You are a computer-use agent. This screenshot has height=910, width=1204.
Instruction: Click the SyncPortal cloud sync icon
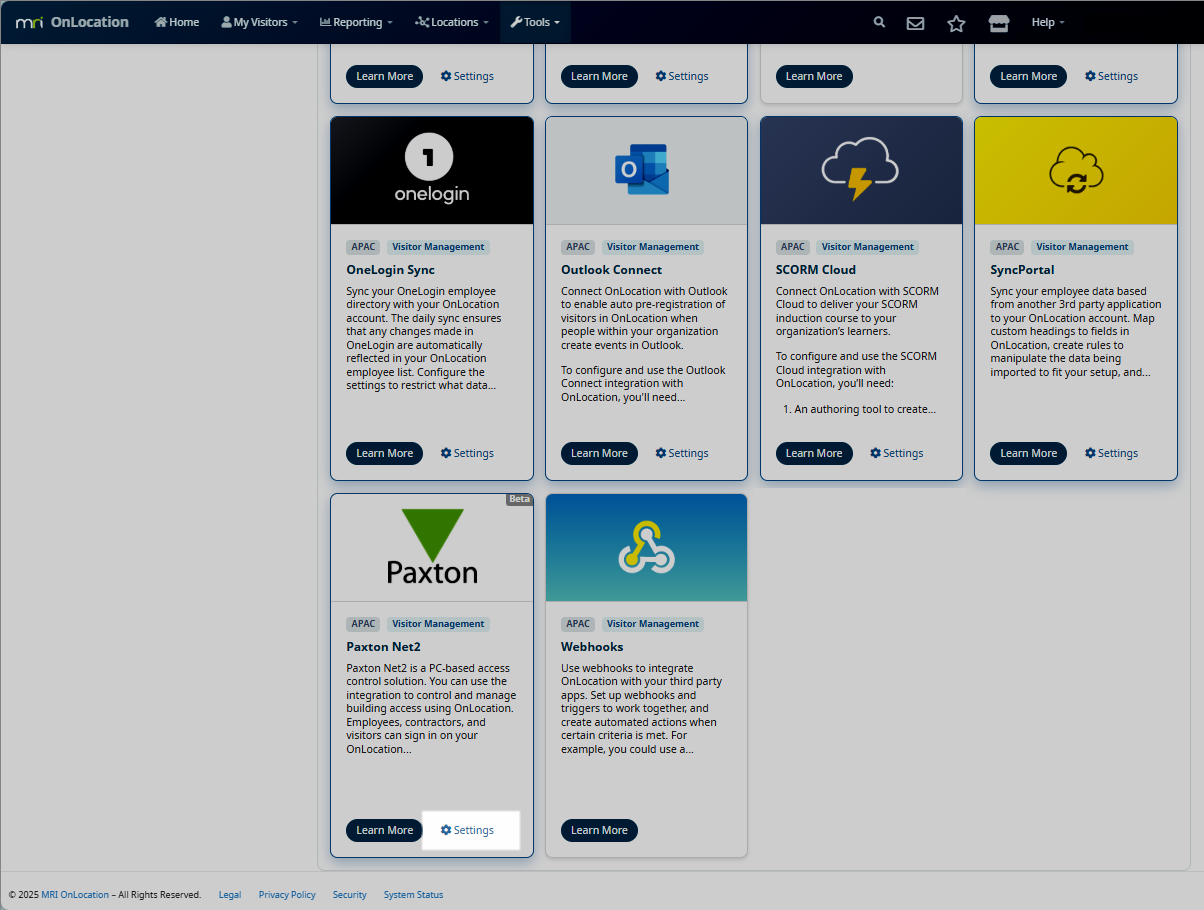click(1075, 170)
